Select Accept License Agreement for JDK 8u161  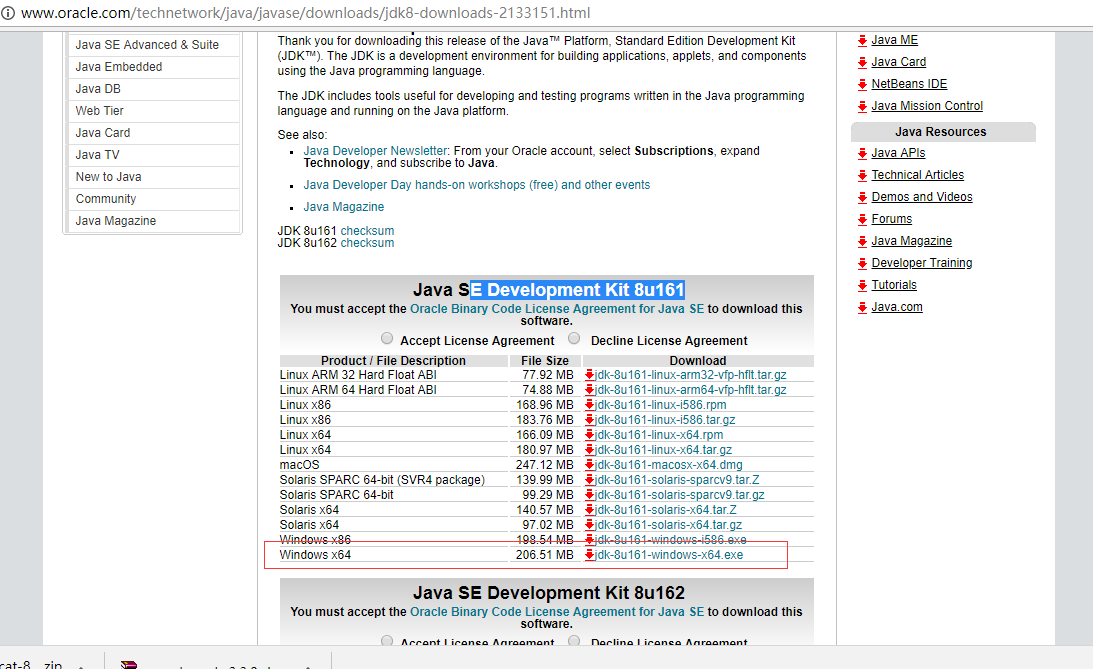pos(387,338)
